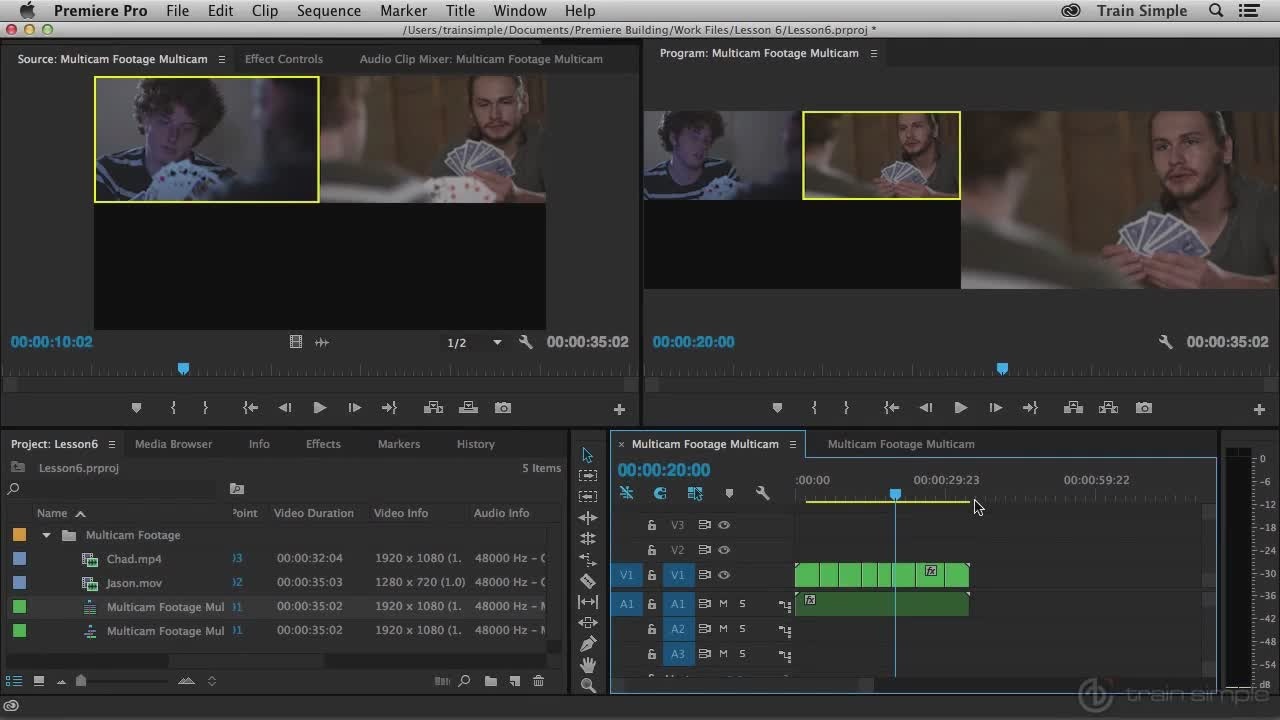Toggle lock on track V3

point(651,525)
